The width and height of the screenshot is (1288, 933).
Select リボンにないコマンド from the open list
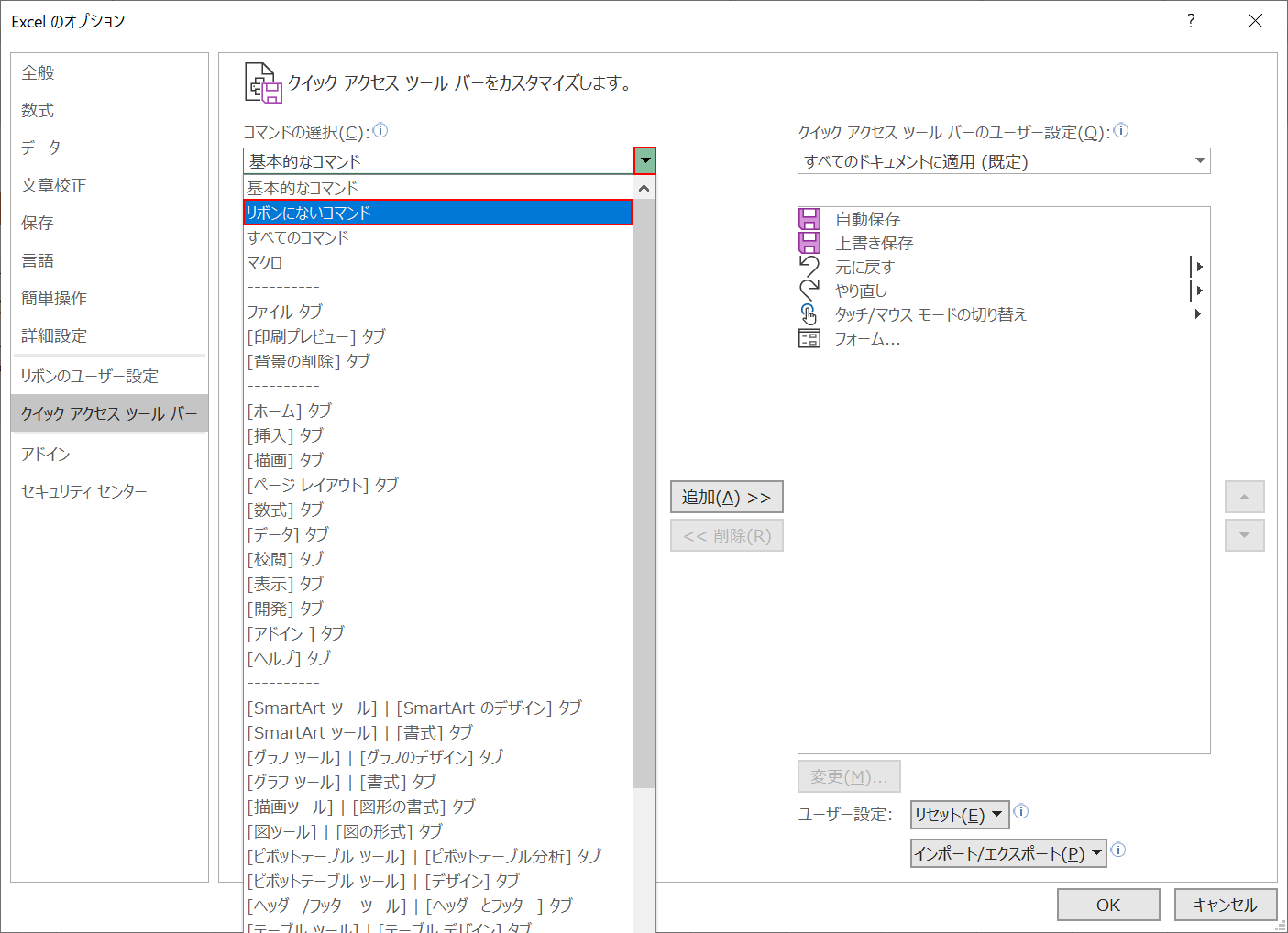click(367, 212)
